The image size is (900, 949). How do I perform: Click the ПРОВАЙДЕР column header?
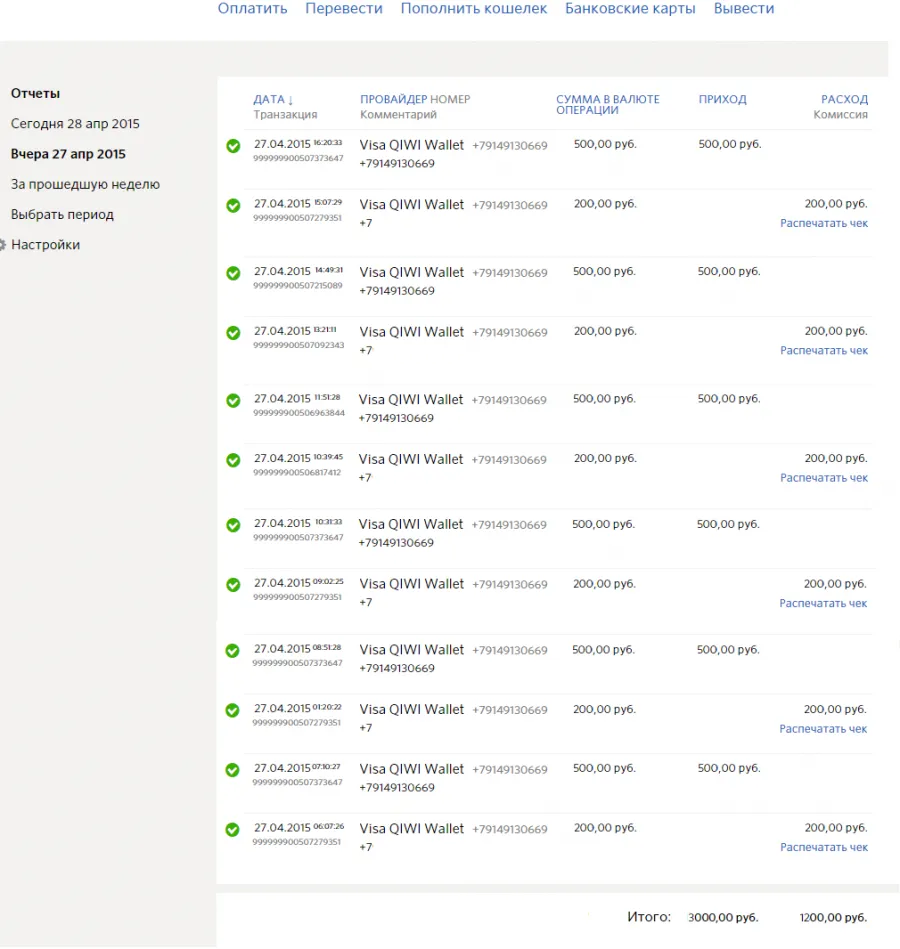pos(394,99)
